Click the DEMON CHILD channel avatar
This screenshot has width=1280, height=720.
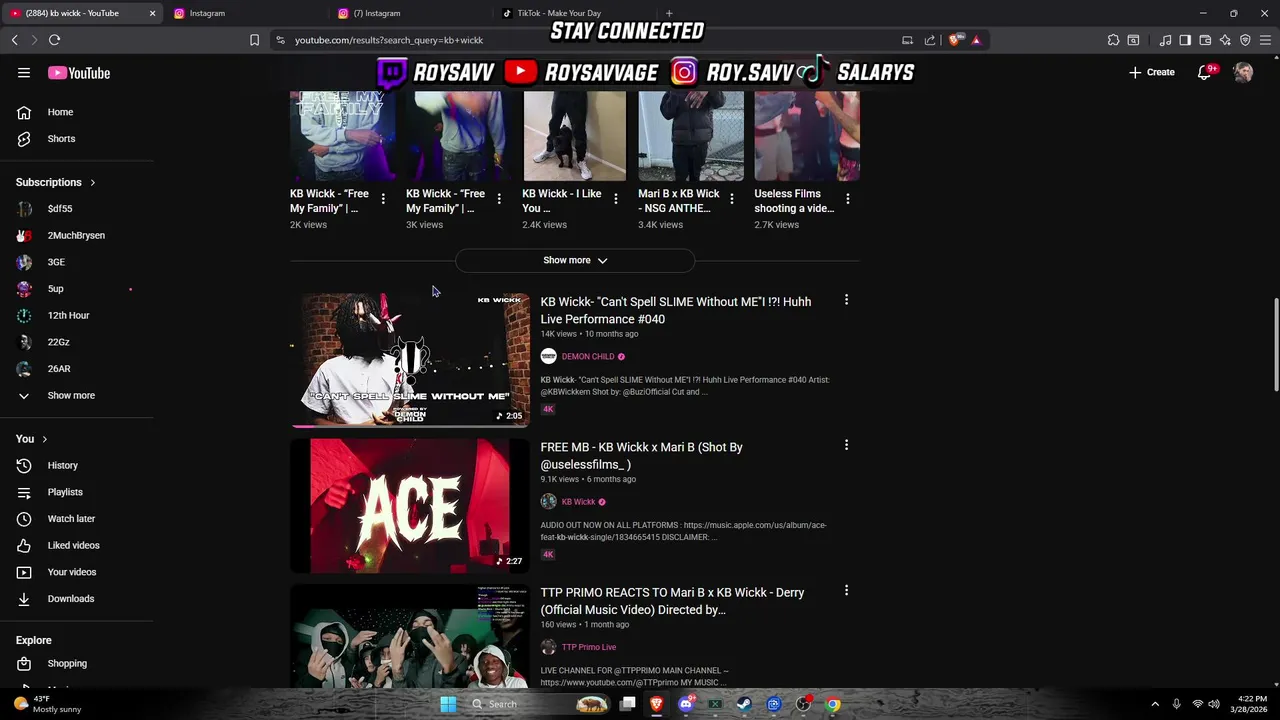click(x=548, y=356)
